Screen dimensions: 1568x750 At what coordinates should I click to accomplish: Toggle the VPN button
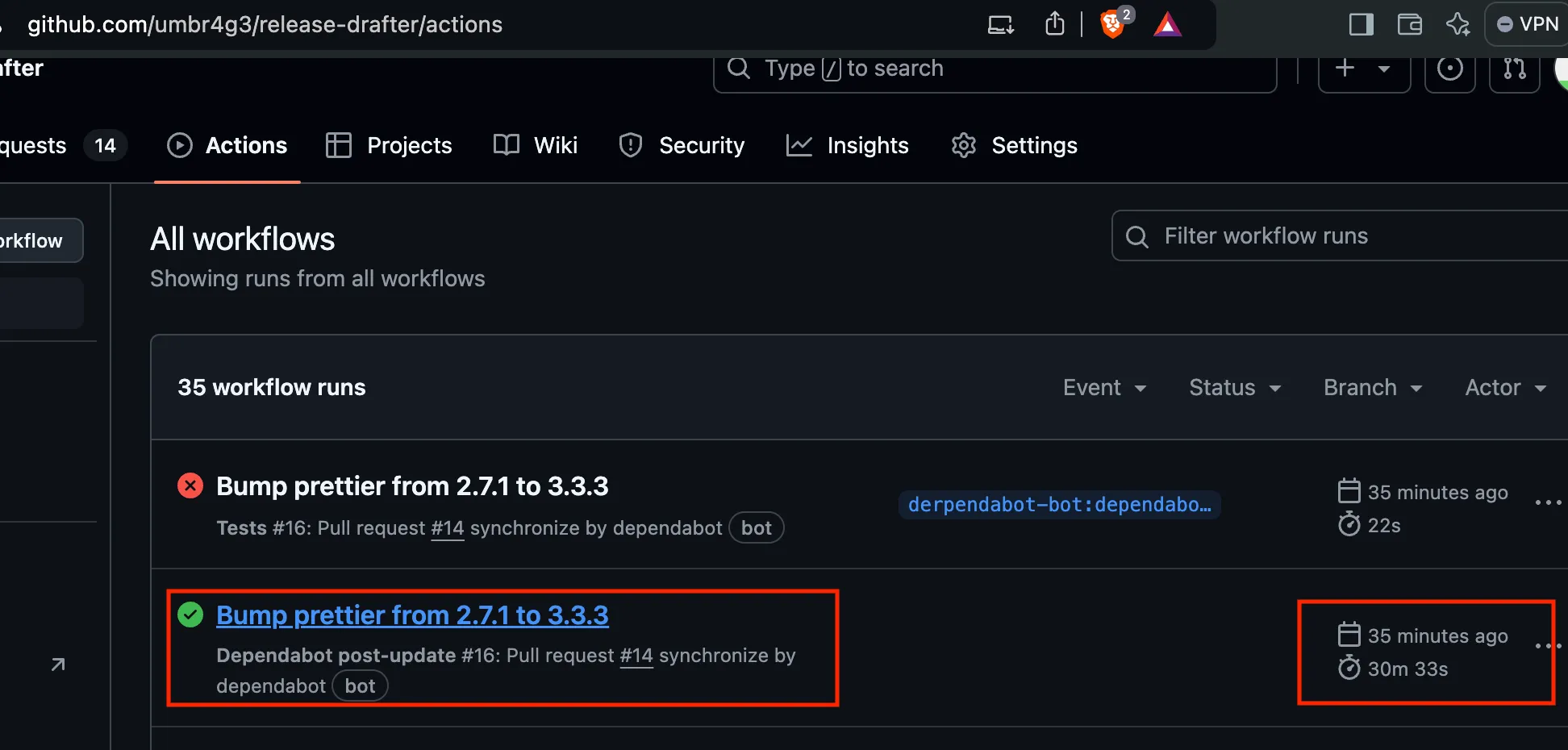point(1528,24)
